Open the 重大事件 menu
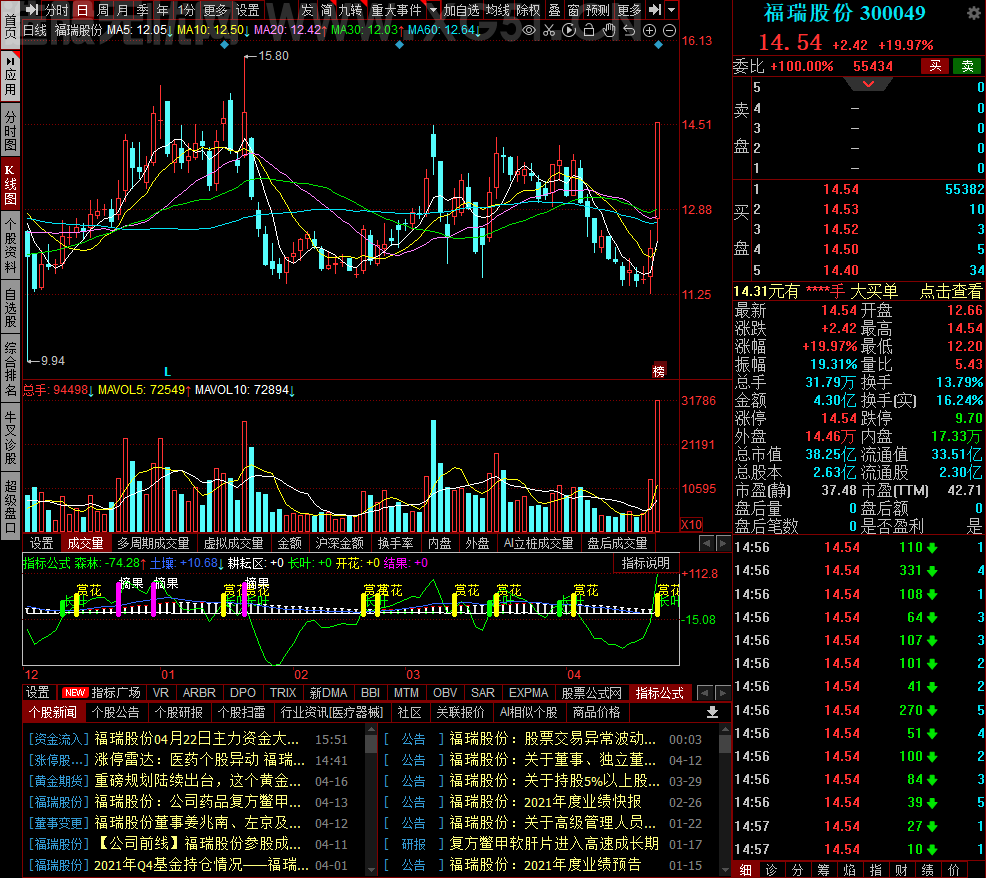This screenshot has height=878, width=986. click(396, 10)
